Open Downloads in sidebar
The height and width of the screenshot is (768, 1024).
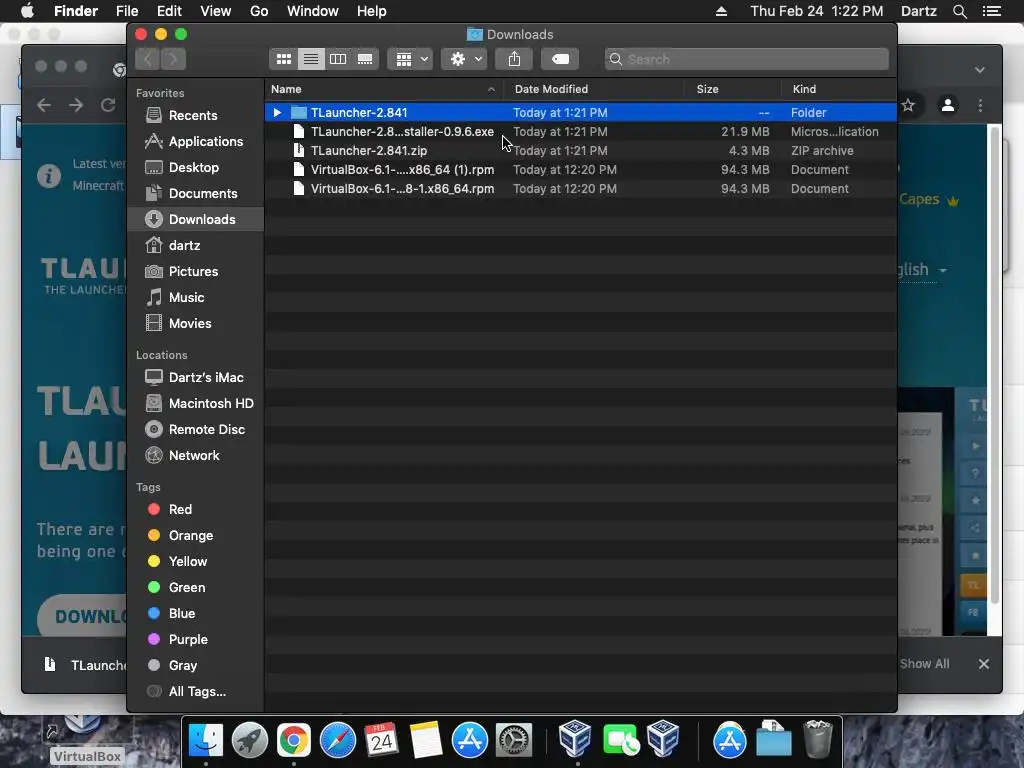(195, 219)
